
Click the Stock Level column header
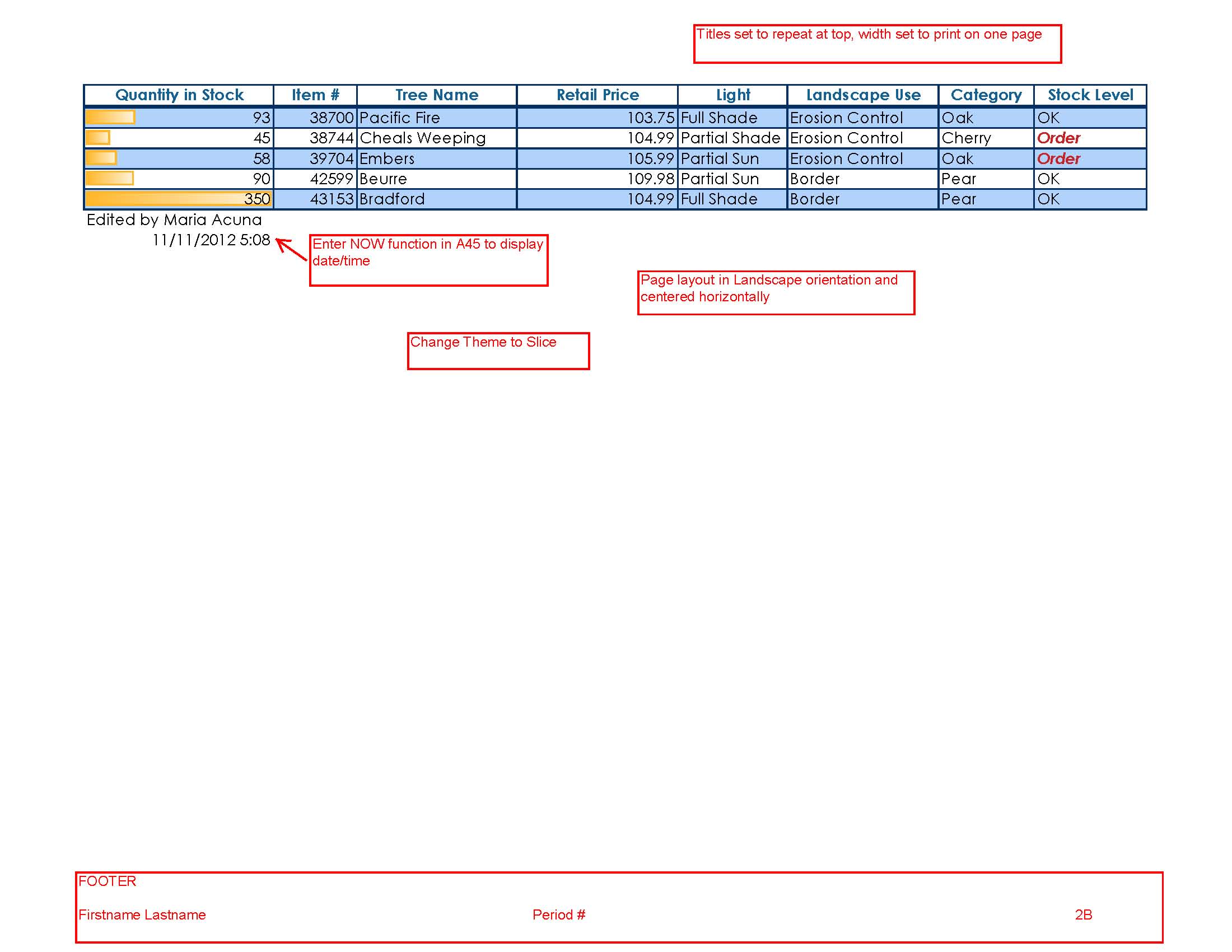point(1090,95)
